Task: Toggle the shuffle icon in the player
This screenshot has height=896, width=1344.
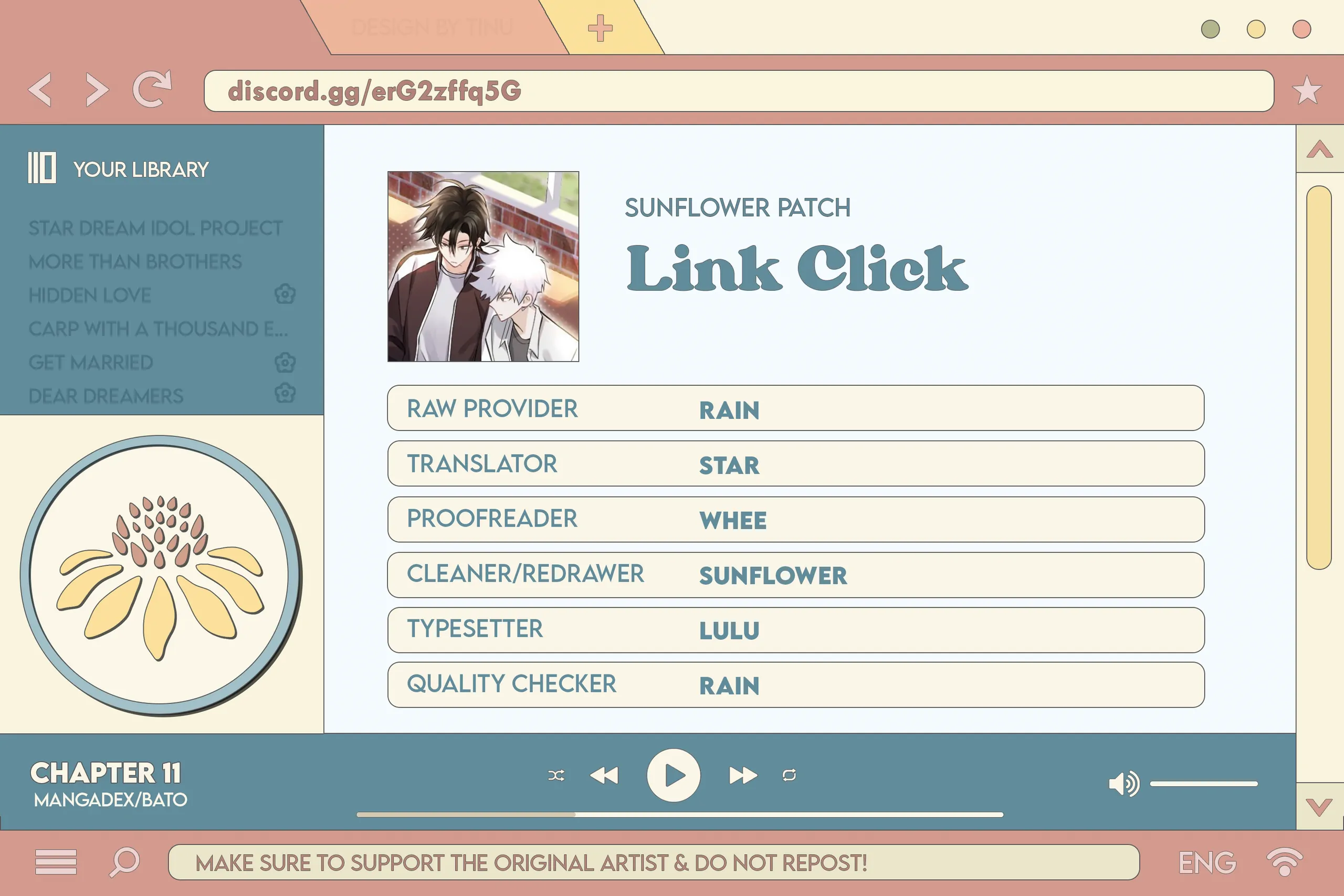Action: tap(556, 775)
